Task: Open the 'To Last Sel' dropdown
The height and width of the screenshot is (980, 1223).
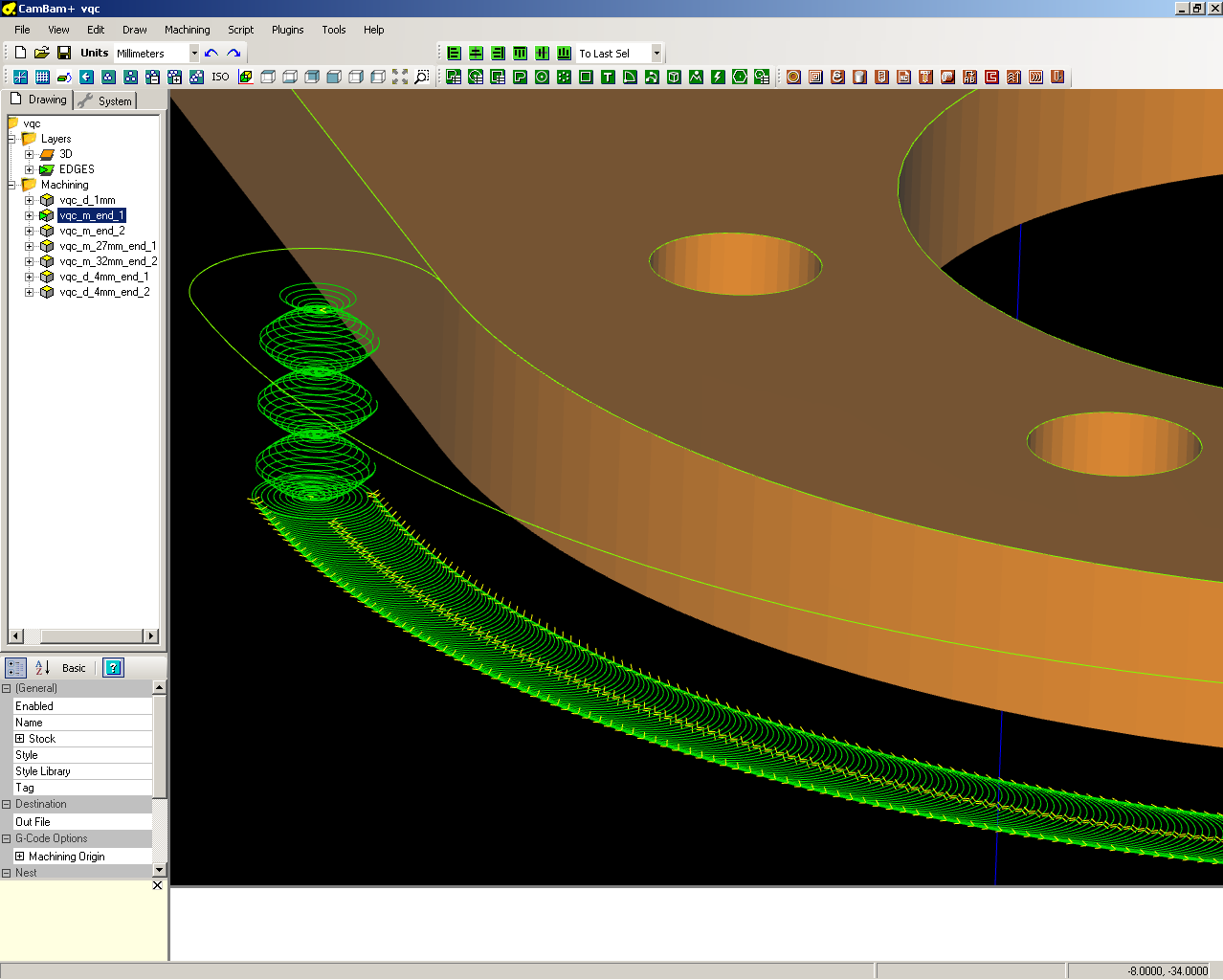Action: (x=656, y=54)
